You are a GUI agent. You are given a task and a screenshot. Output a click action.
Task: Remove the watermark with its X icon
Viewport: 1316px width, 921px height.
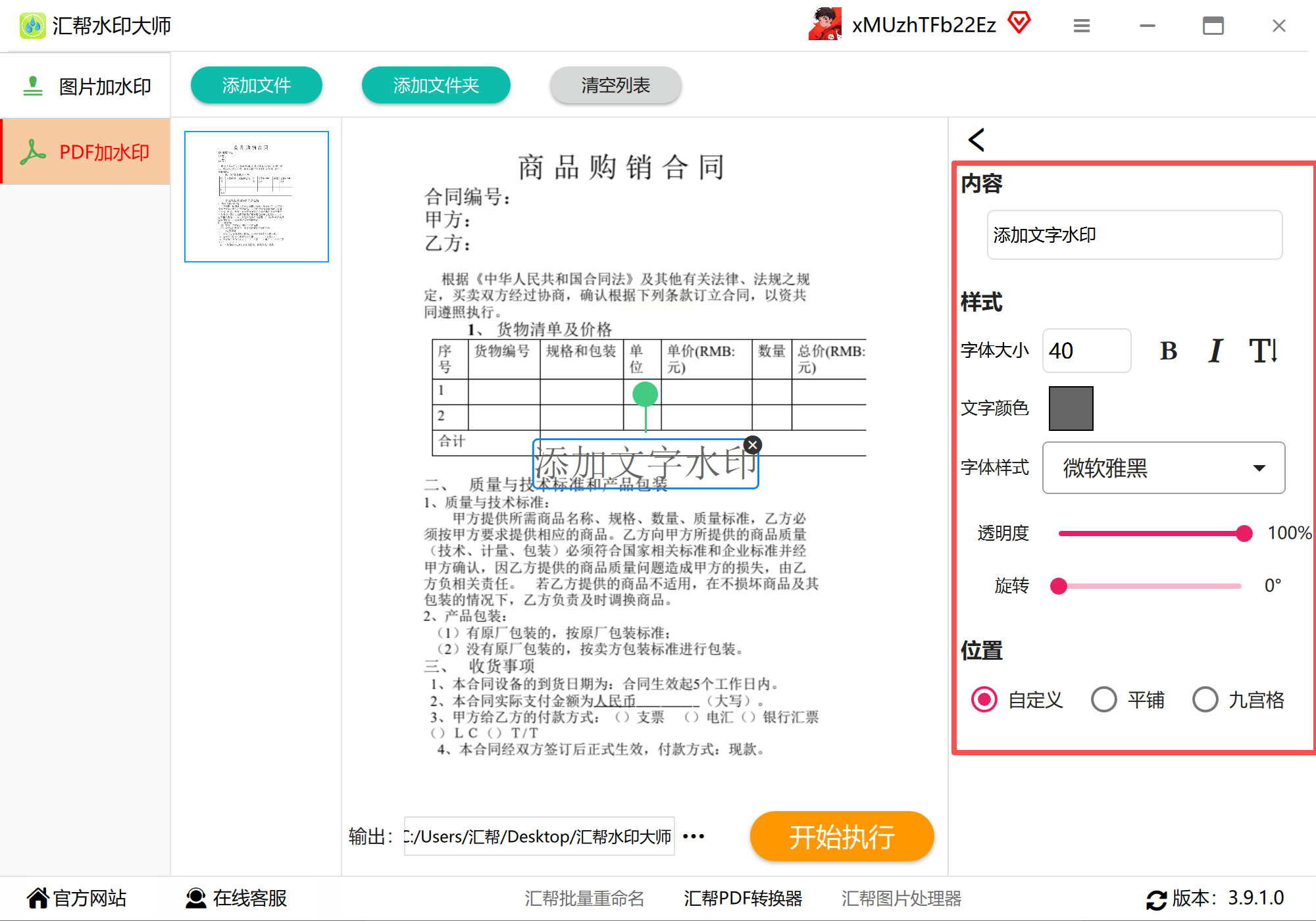[x=753, y=445]
